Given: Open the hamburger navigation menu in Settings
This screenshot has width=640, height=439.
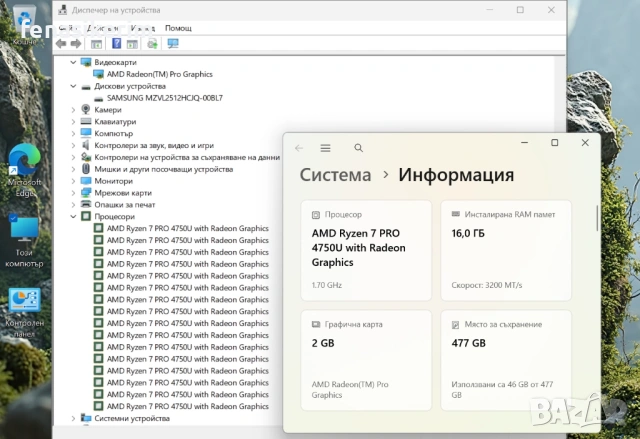Looking at the screenshot, I should pyautogui.click(x=325, y=148).
